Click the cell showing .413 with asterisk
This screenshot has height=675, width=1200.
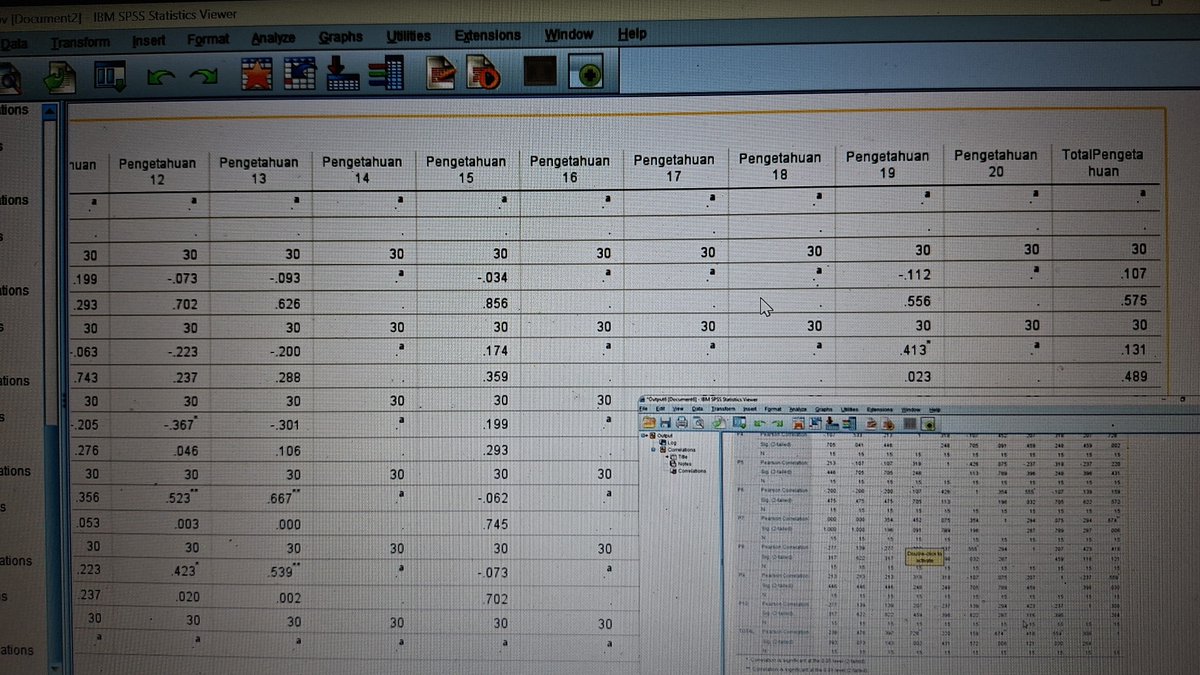click(916, 350)
